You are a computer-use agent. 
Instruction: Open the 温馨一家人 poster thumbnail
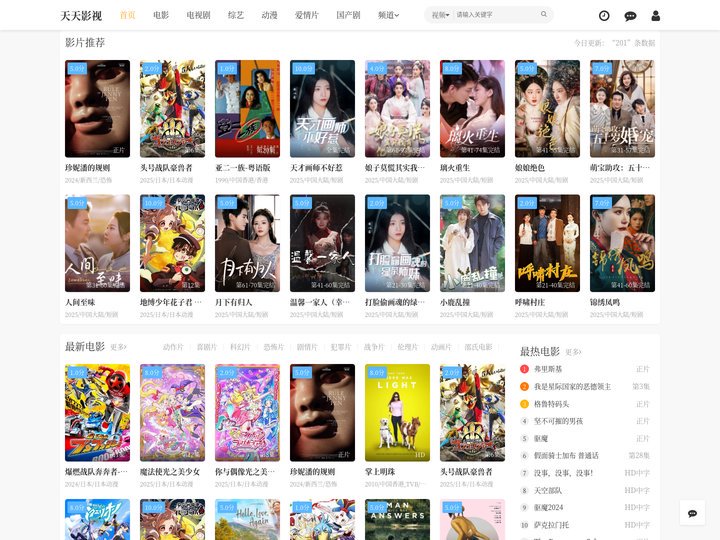point(322,243)
